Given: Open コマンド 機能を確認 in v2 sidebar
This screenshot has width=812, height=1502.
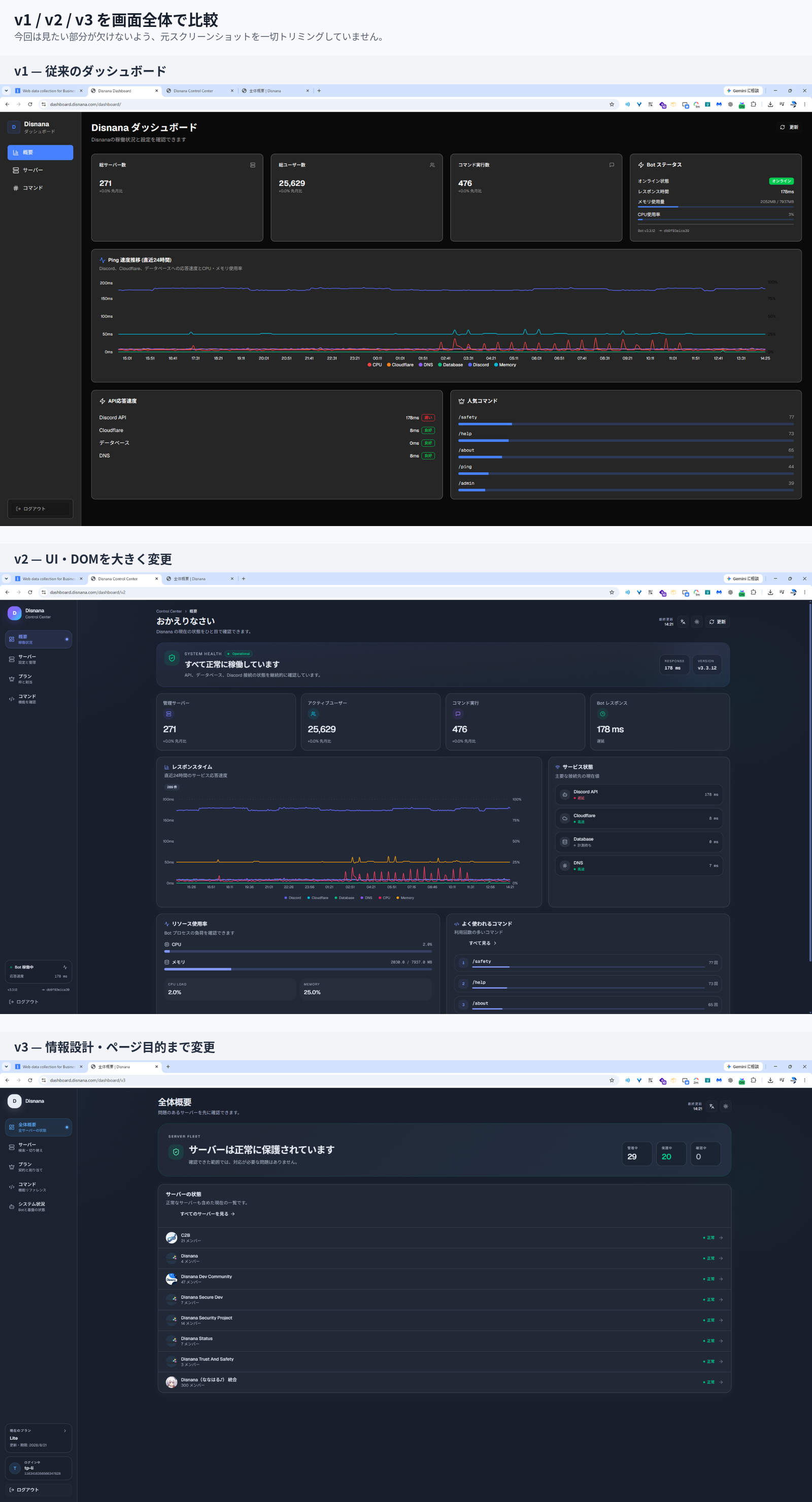Looking at the screenshot, I should 39,699.
